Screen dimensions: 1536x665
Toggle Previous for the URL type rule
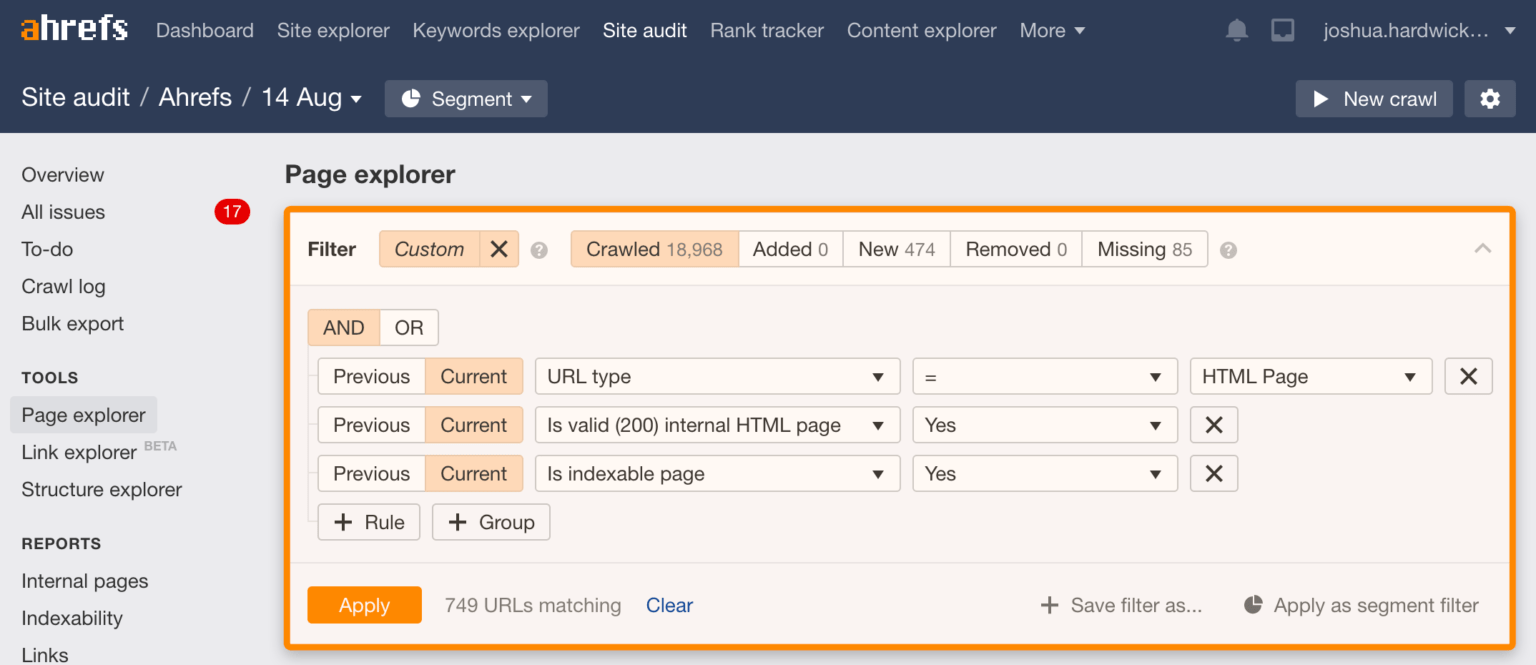point(371,377)
